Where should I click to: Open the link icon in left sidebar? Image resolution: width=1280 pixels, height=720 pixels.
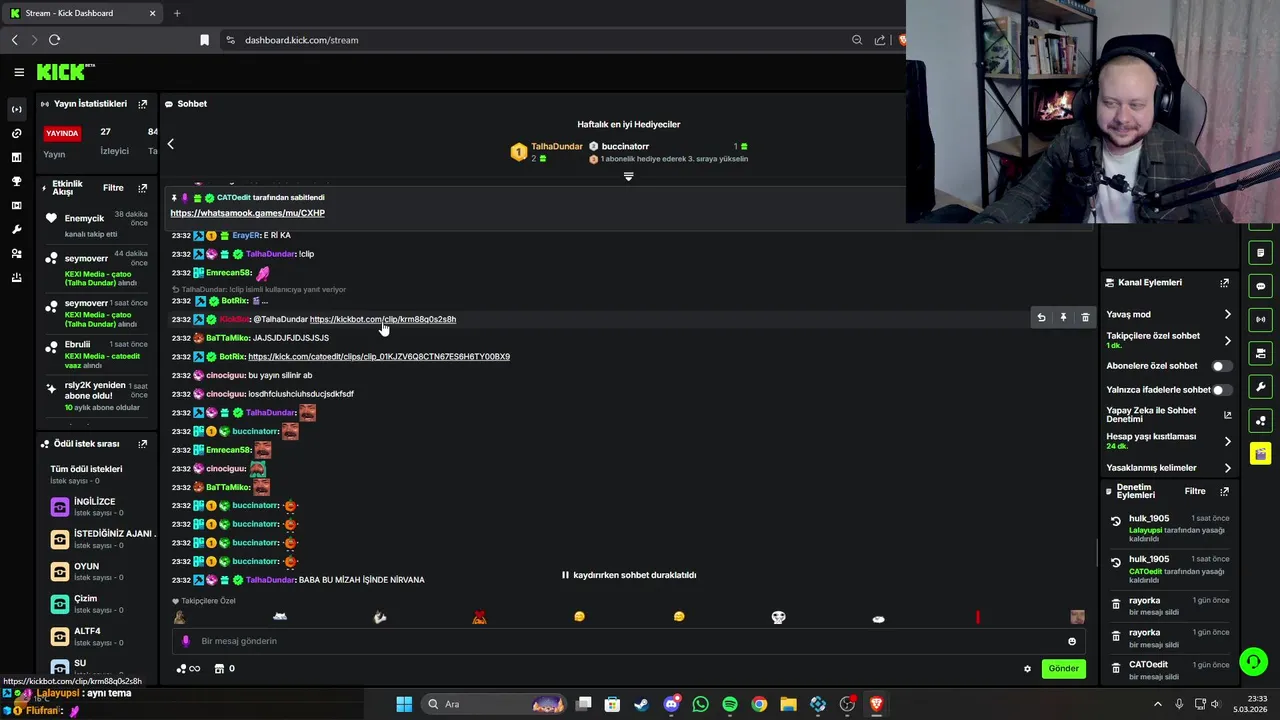pyautogui.click(x=16, y=133)
